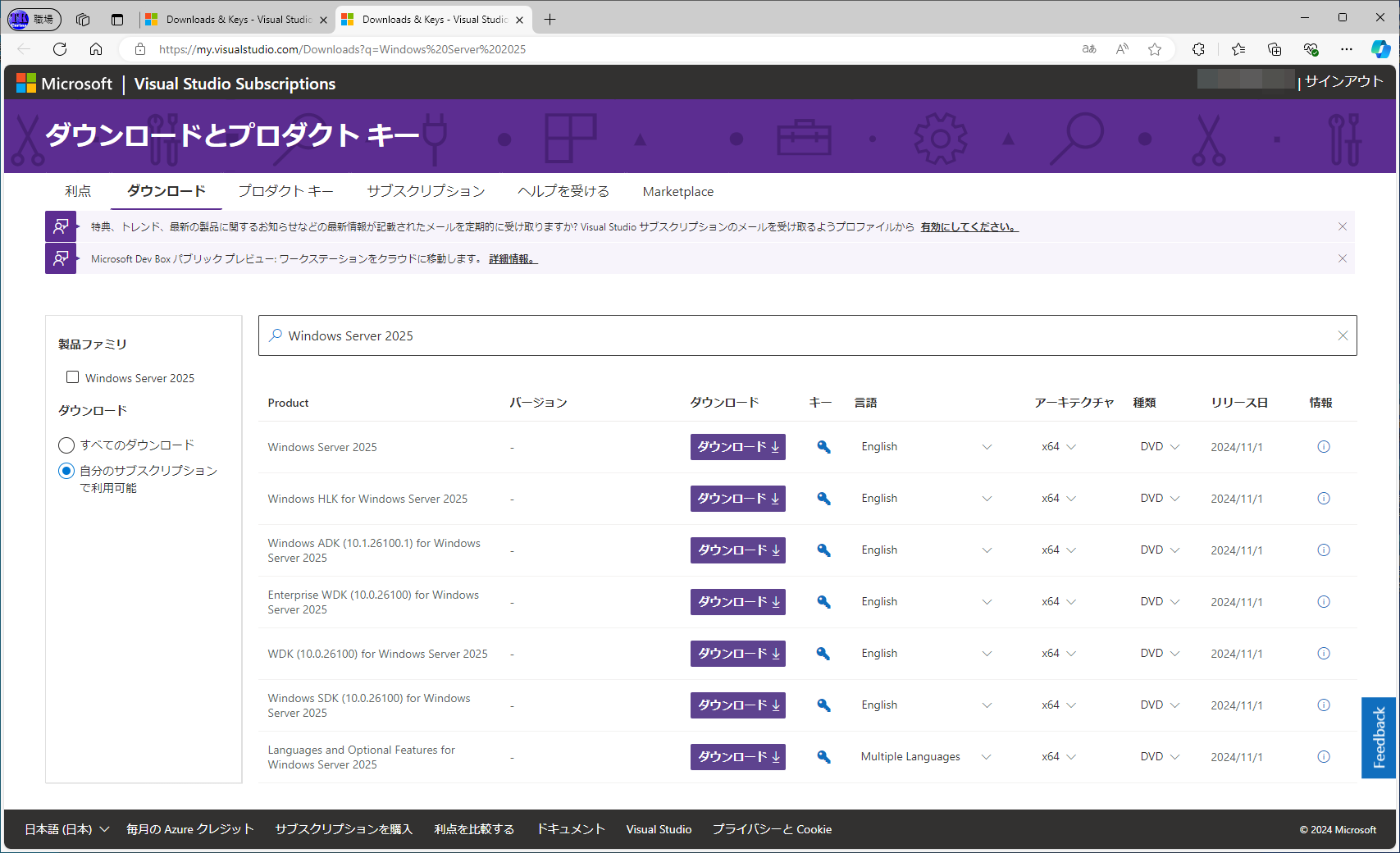Open info icon for Windows HLK row
1400x853 pixels.
point(1323,499)
